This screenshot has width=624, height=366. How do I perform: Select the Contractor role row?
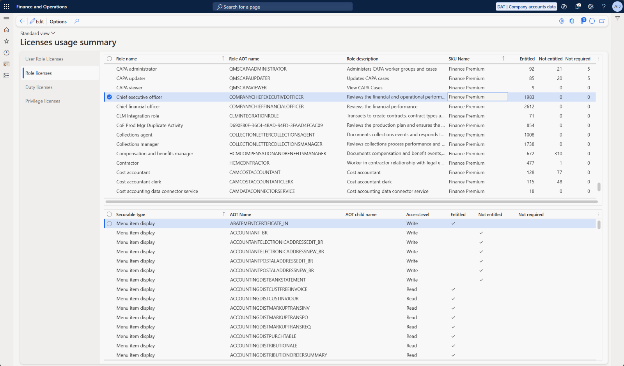point(350,163)
